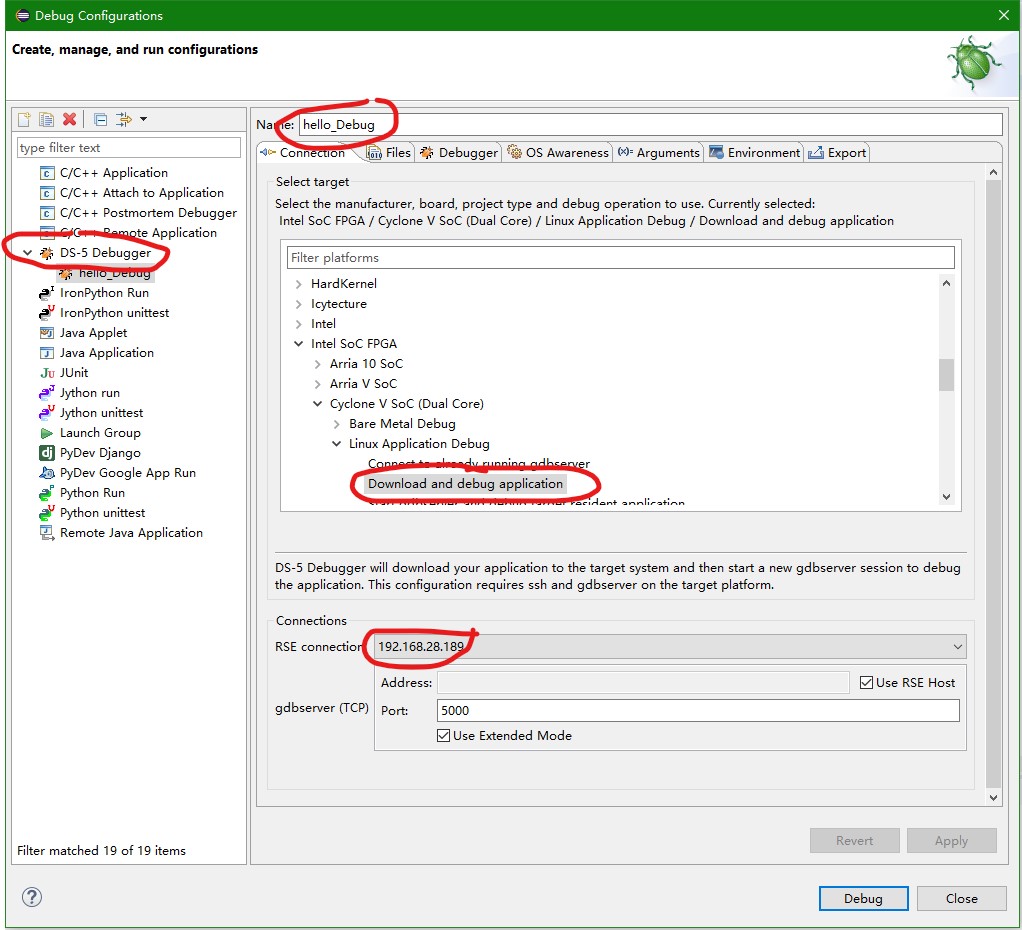
Task: Click the Python Run icon
Action: (47, 493)
